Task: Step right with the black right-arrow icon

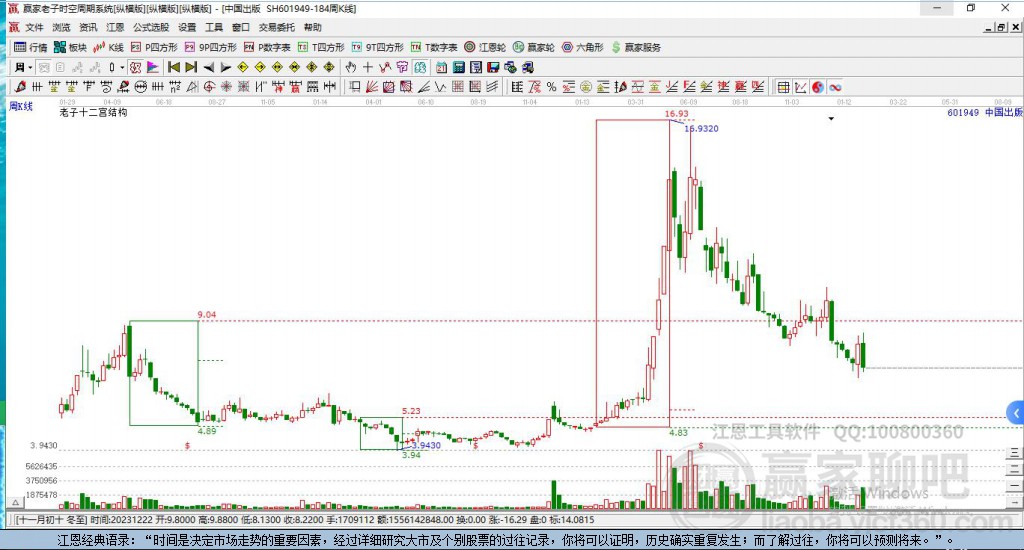Action: (225, 67)
